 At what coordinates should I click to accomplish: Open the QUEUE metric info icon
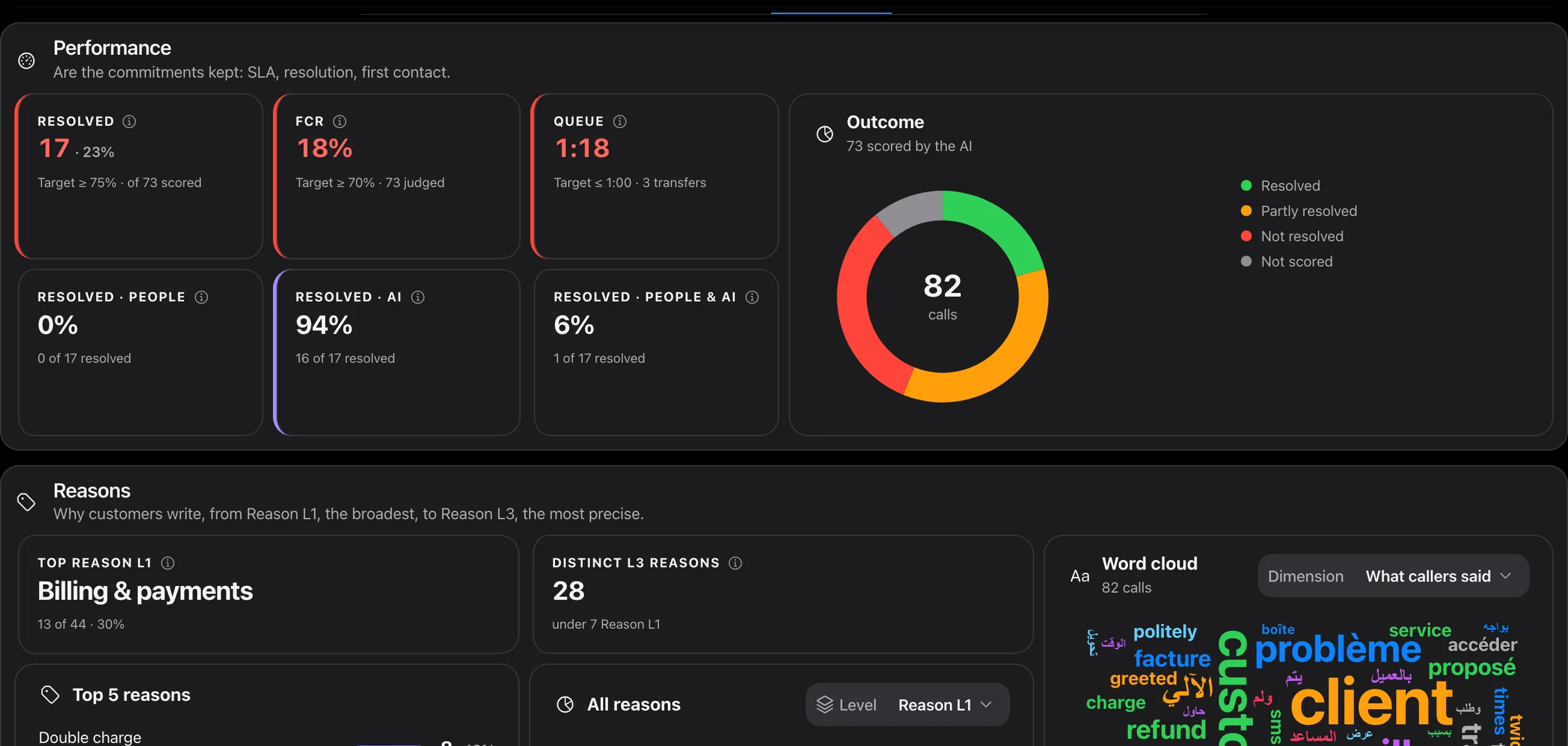click(x=620, y=121)
